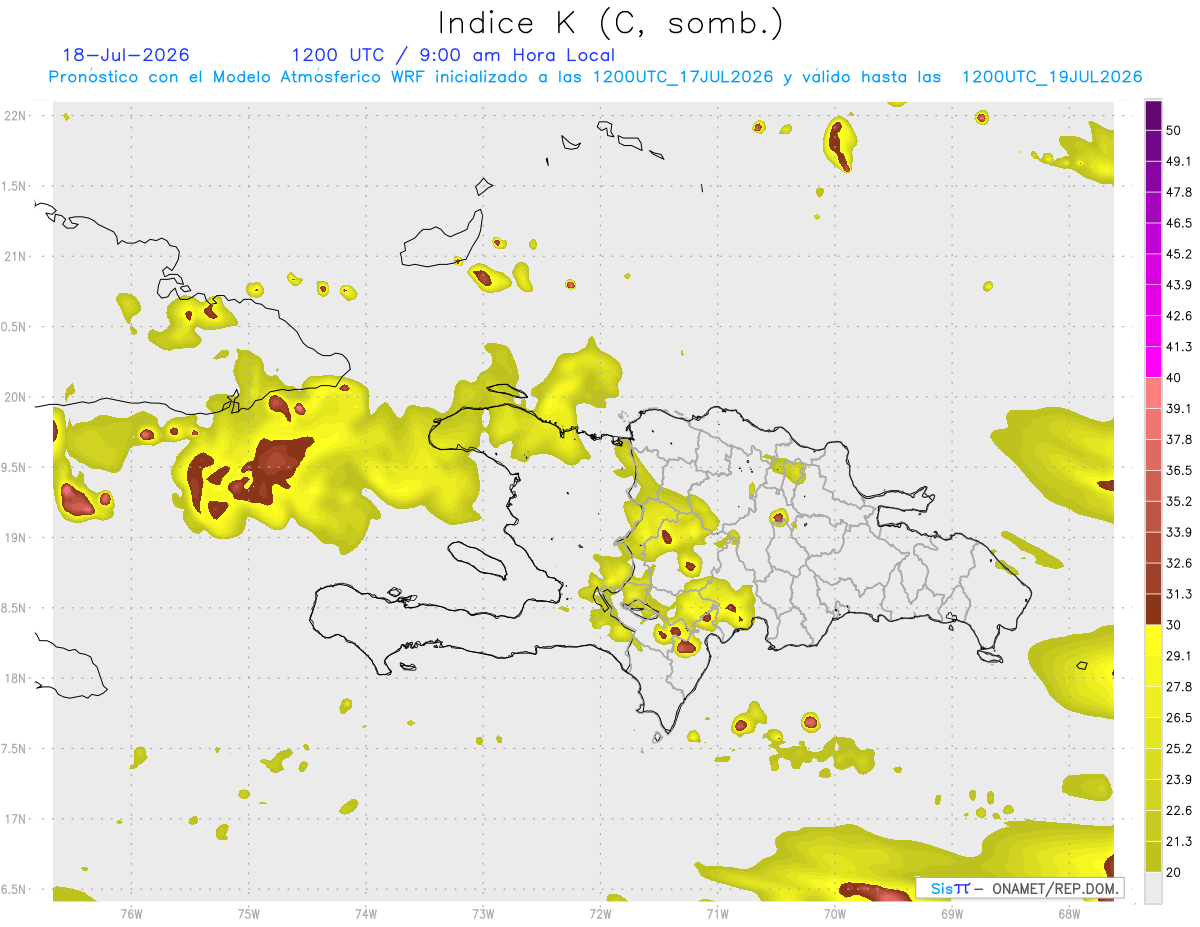Pick the light gray swatch below 20
Screen dimensions: 1200x927
pos(1154,888)
